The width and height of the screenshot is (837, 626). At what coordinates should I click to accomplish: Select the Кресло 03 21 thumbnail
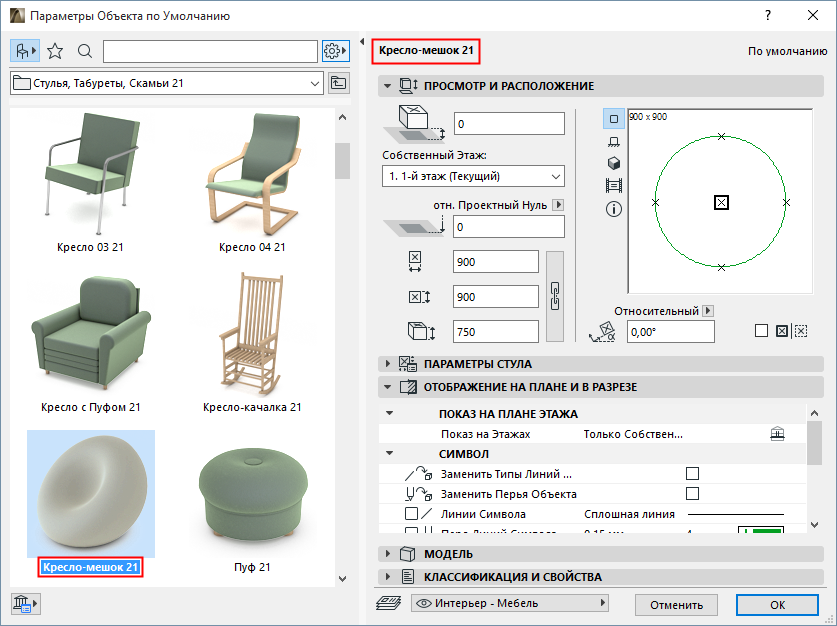pyautogui.click(x=91, y=173)
